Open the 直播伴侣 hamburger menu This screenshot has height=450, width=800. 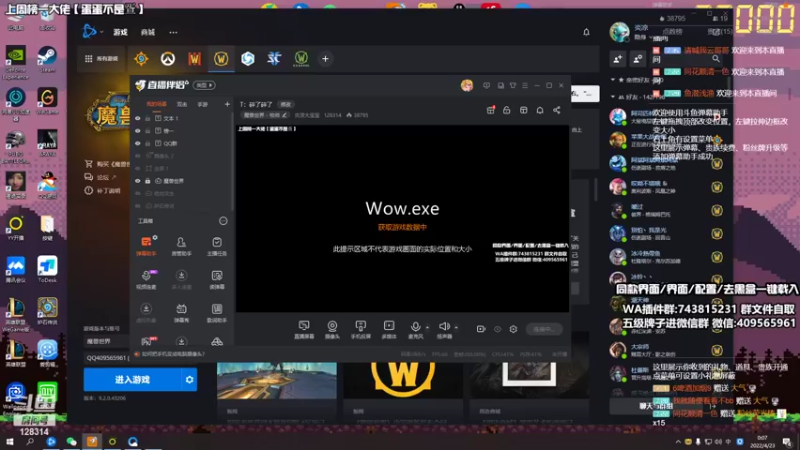coord(525,85)
